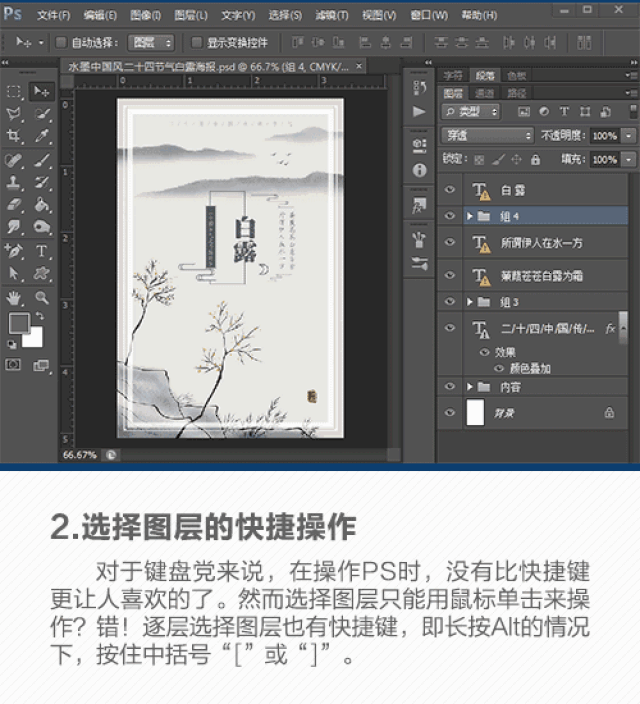Open the blend mode 穿透 dropdown
Viewport: 640px width, 704px height.
[x=487, y=135]
